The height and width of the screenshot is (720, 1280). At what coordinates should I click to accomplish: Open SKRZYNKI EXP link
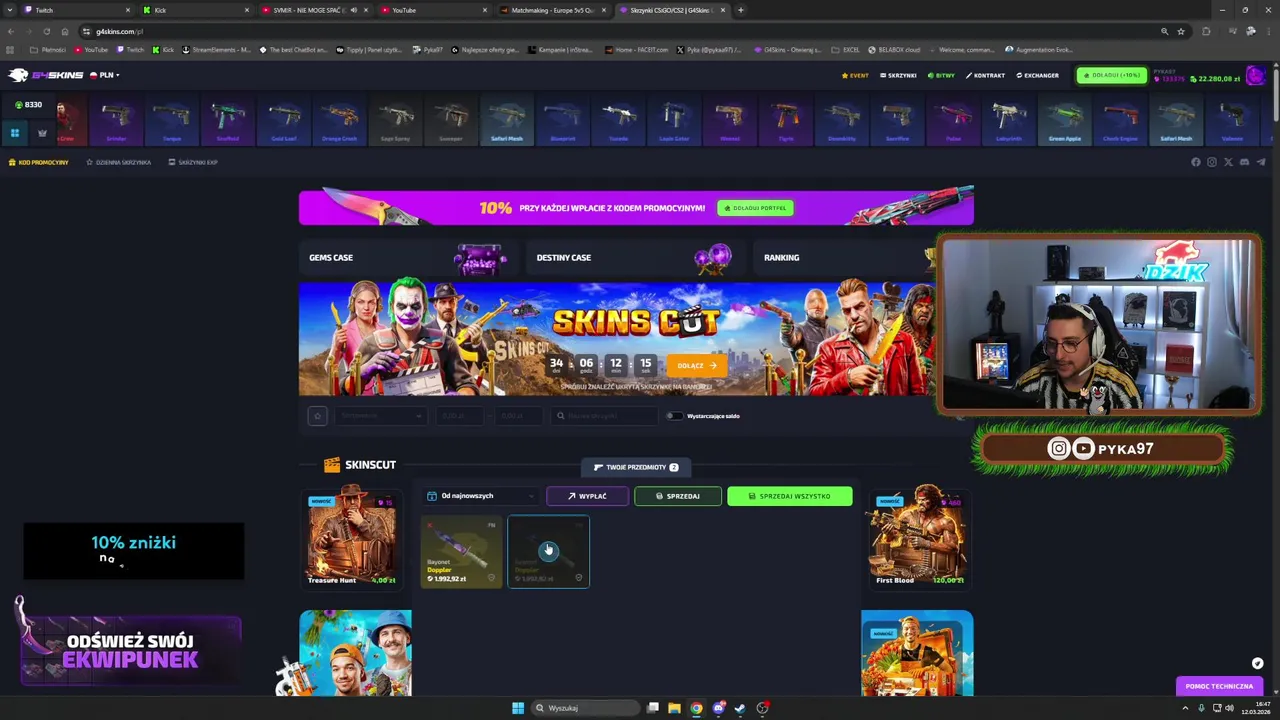coord(193,162)
